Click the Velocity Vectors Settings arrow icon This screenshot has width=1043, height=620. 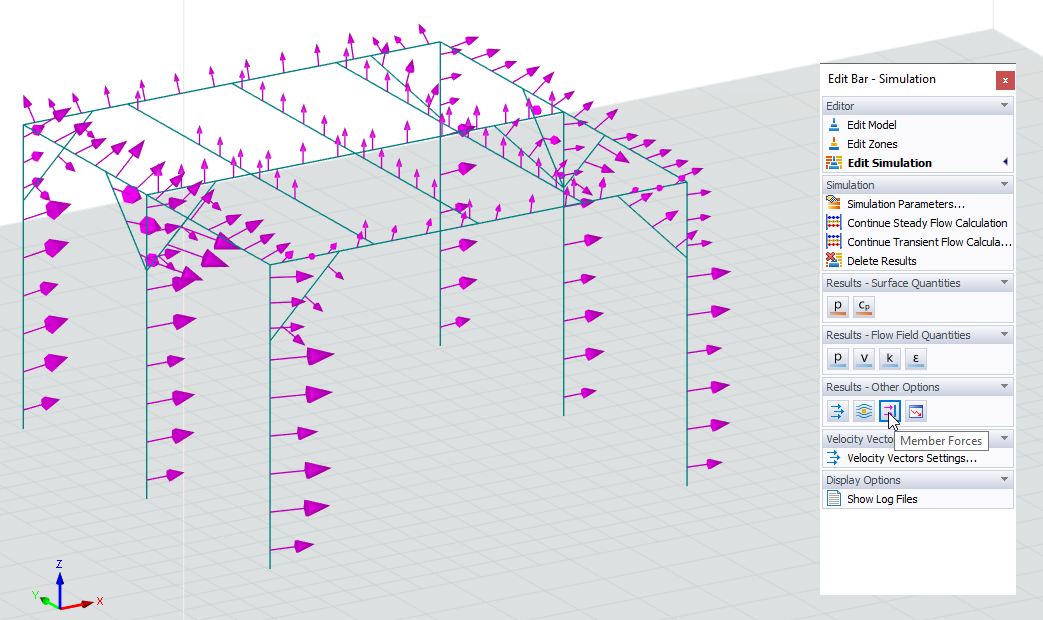click(833, 458)
